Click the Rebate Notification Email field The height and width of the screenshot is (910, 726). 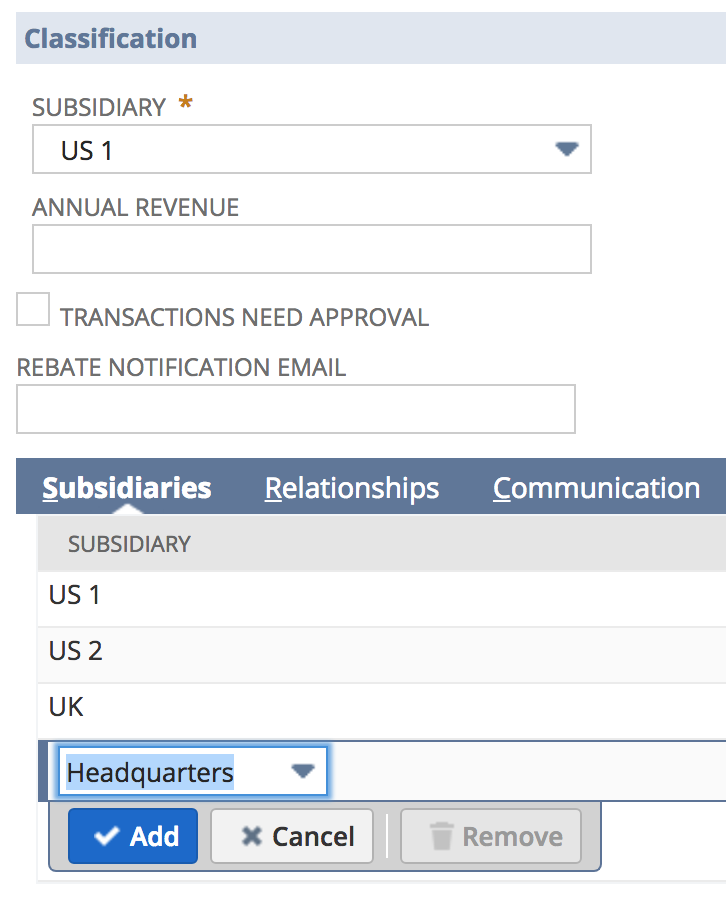click(296, 409)
